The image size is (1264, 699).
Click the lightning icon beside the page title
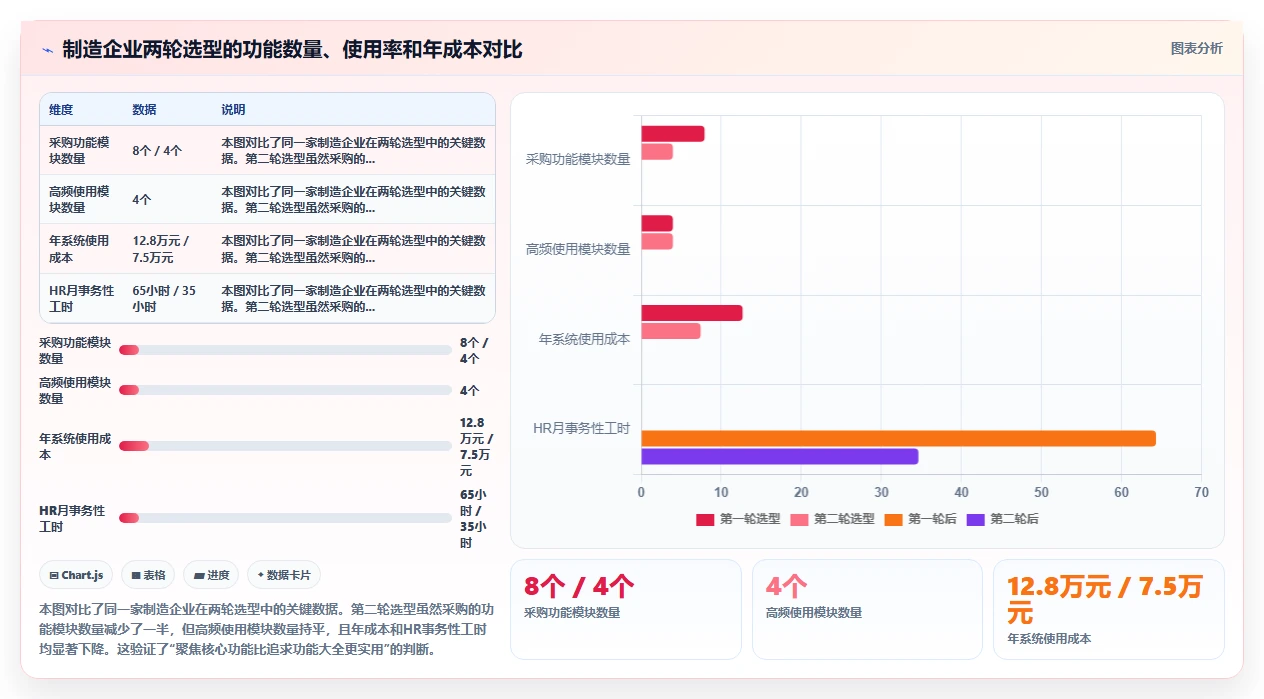(47, 49)
